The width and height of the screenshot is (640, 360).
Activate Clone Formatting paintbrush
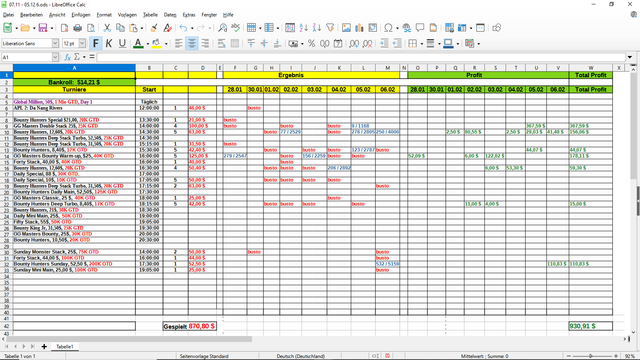(x=153, y=28)
